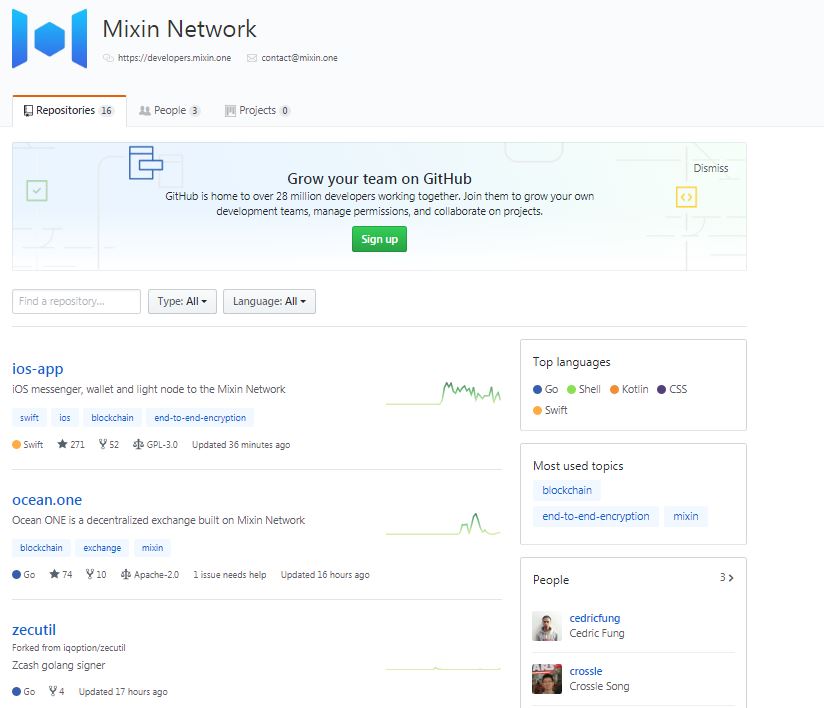
Task: Click the GPL-3.0 license scale icon
Action: click(x=138, y=444)
